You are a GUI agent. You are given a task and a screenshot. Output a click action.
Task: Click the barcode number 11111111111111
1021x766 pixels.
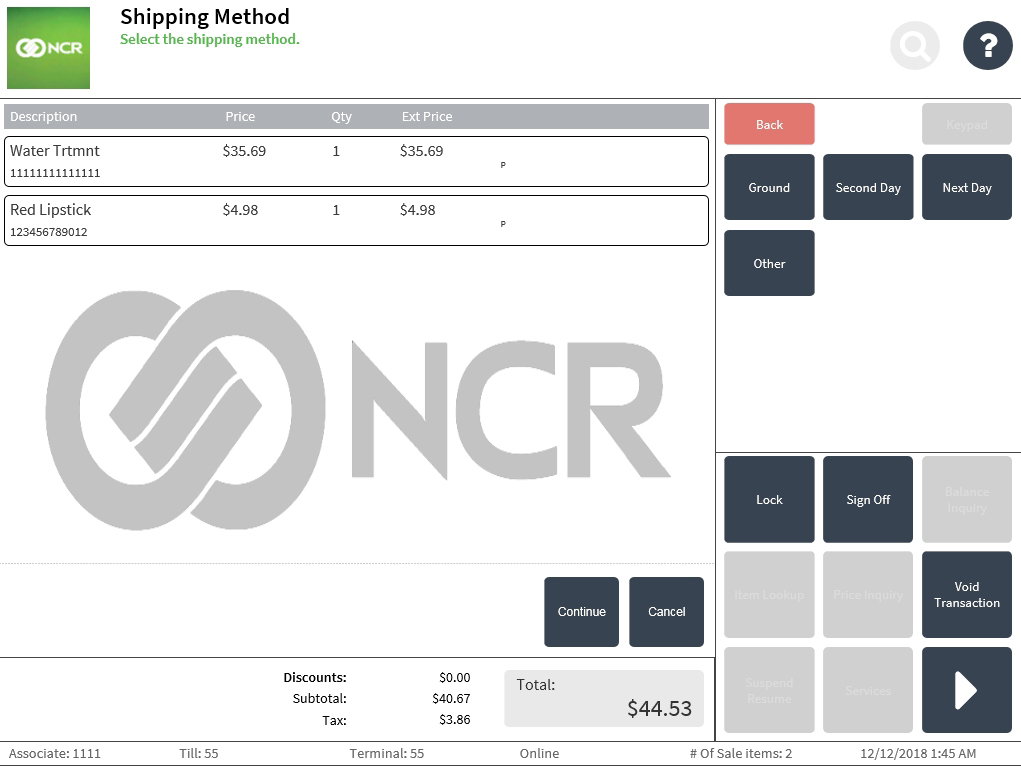55,173
